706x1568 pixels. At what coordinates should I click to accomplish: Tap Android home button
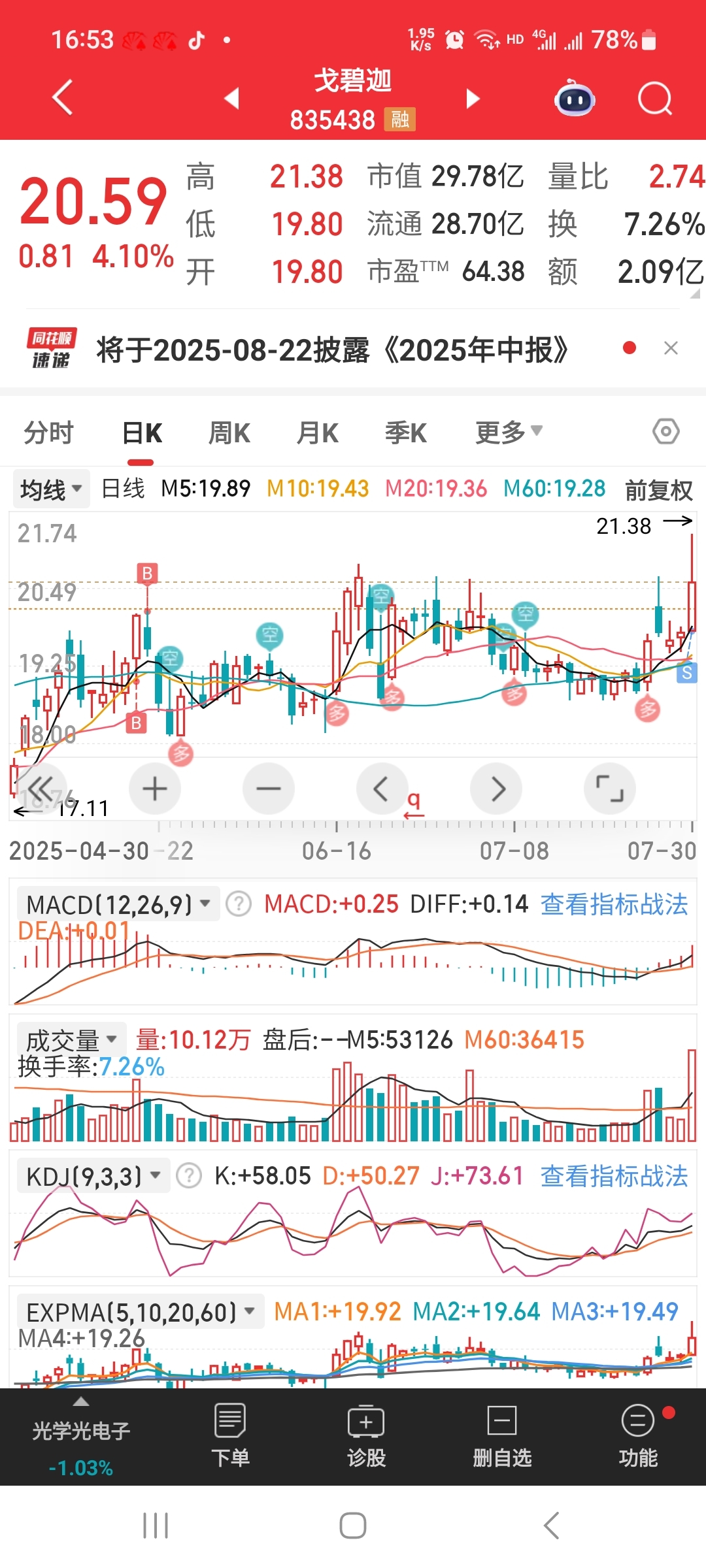[353, 1526]
